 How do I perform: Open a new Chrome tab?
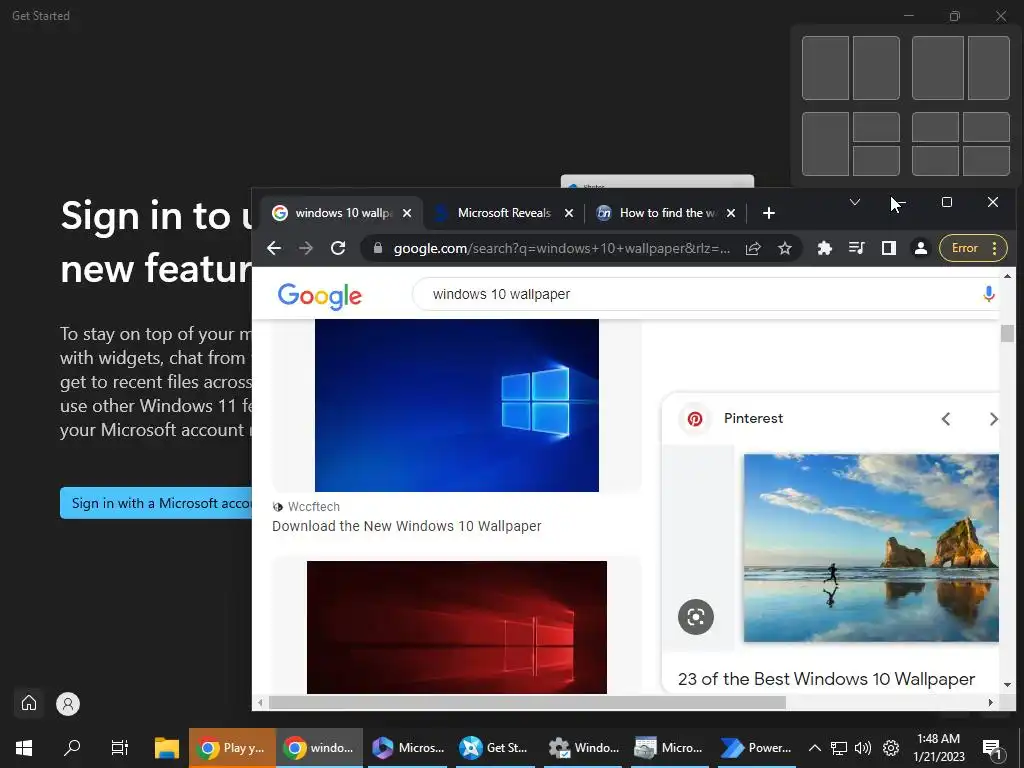coord(769,213)
